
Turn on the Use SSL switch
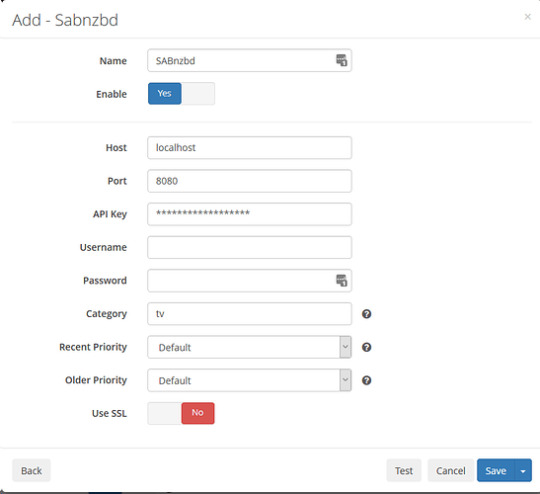coord(181,413)
